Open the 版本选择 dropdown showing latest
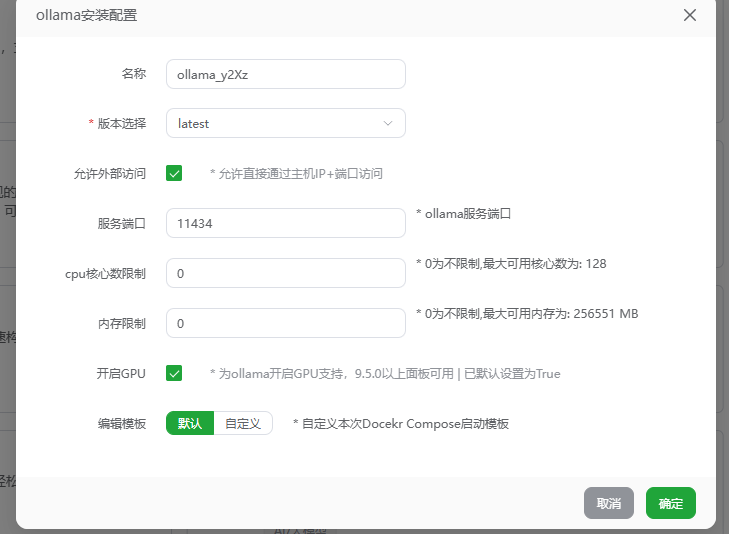Image resolution: width=729 pixels, height=534 pixels. (x=275, y=123)
